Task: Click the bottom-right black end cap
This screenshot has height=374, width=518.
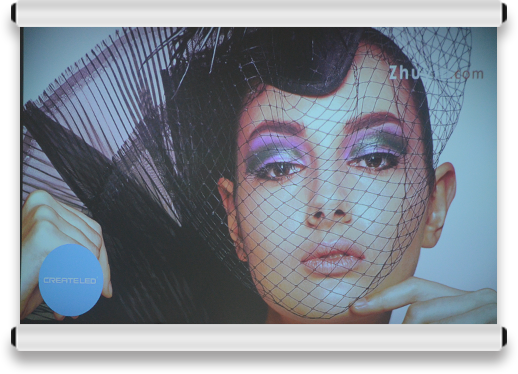Action: click(x=504, y=337)
